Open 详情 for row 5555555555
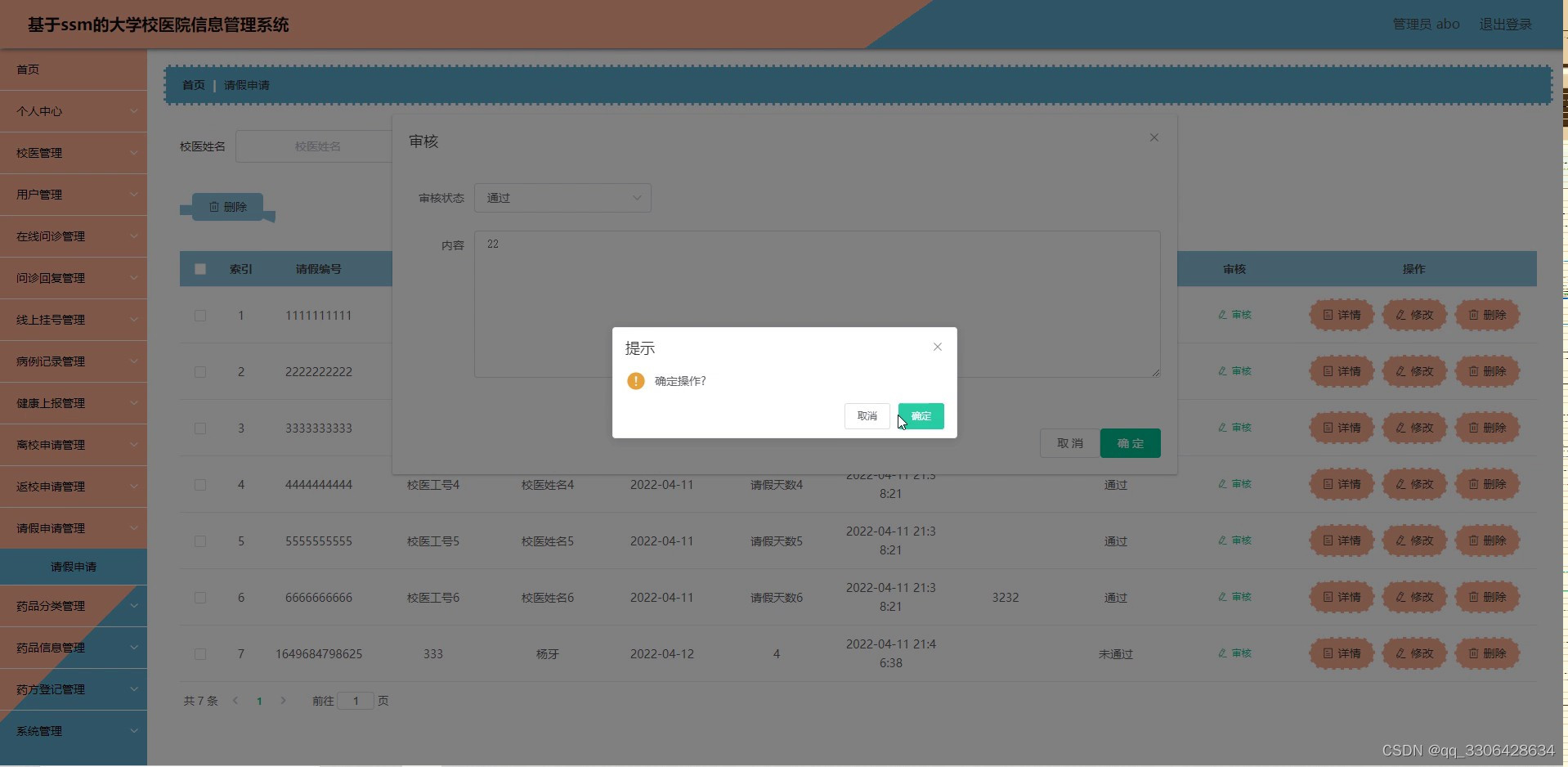Image resolution: width=1568 pixels, height=767 pixels. tap(1342, 540)
